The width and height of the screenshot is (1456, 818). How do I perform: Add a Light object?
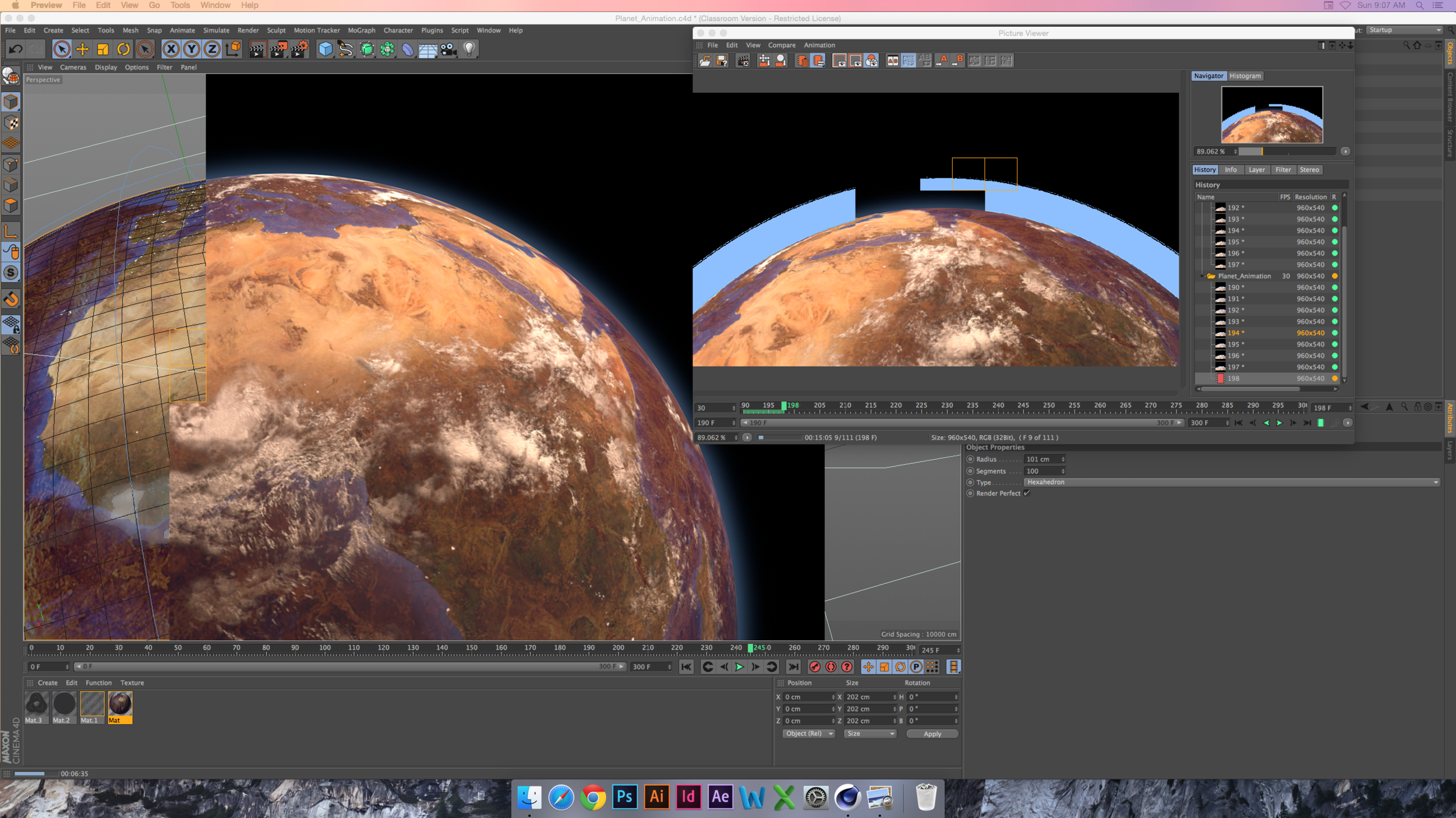pyautogui.click(x=469, y=49)
